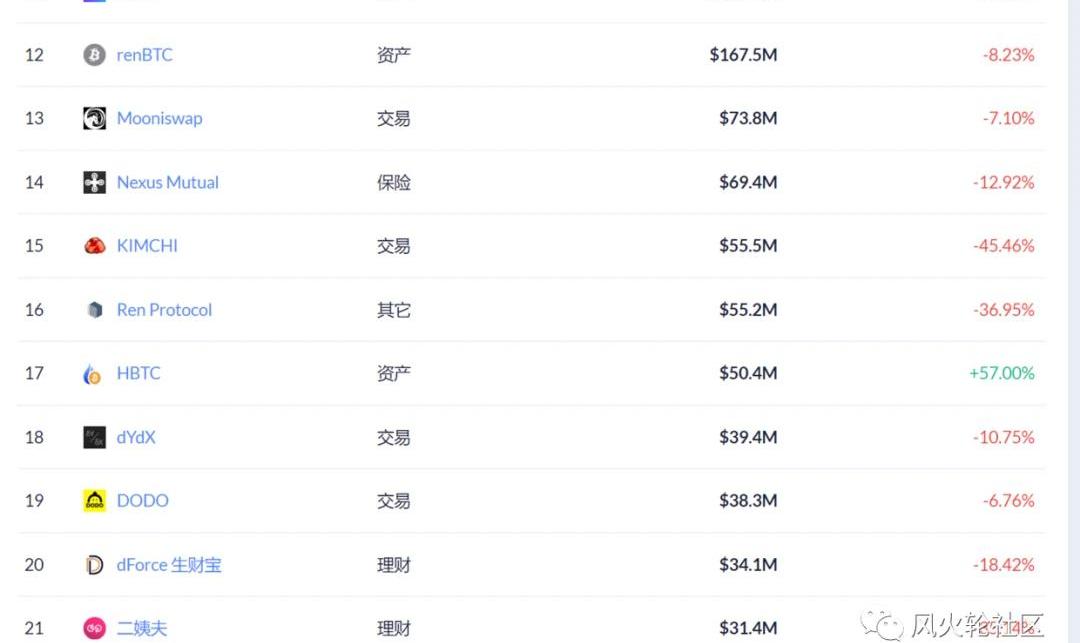Viewport: 1080px width, 643px height.
Task: Open the Mooniswap project link
Action: coord(159,118)
